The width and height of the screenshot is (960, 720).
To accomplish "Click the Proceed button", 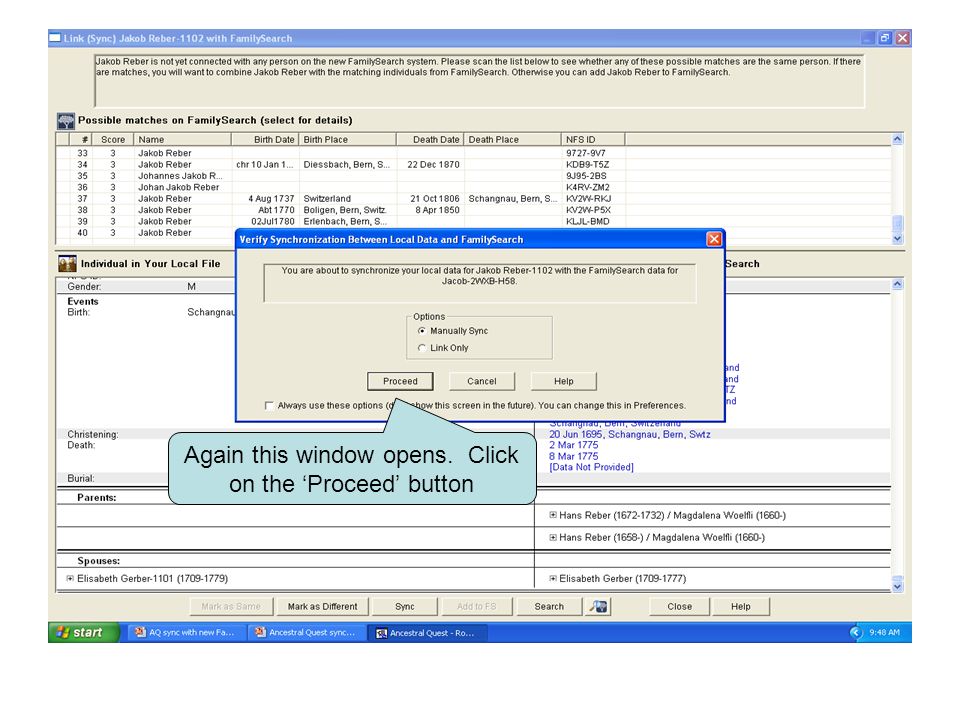I will (400, 381).
